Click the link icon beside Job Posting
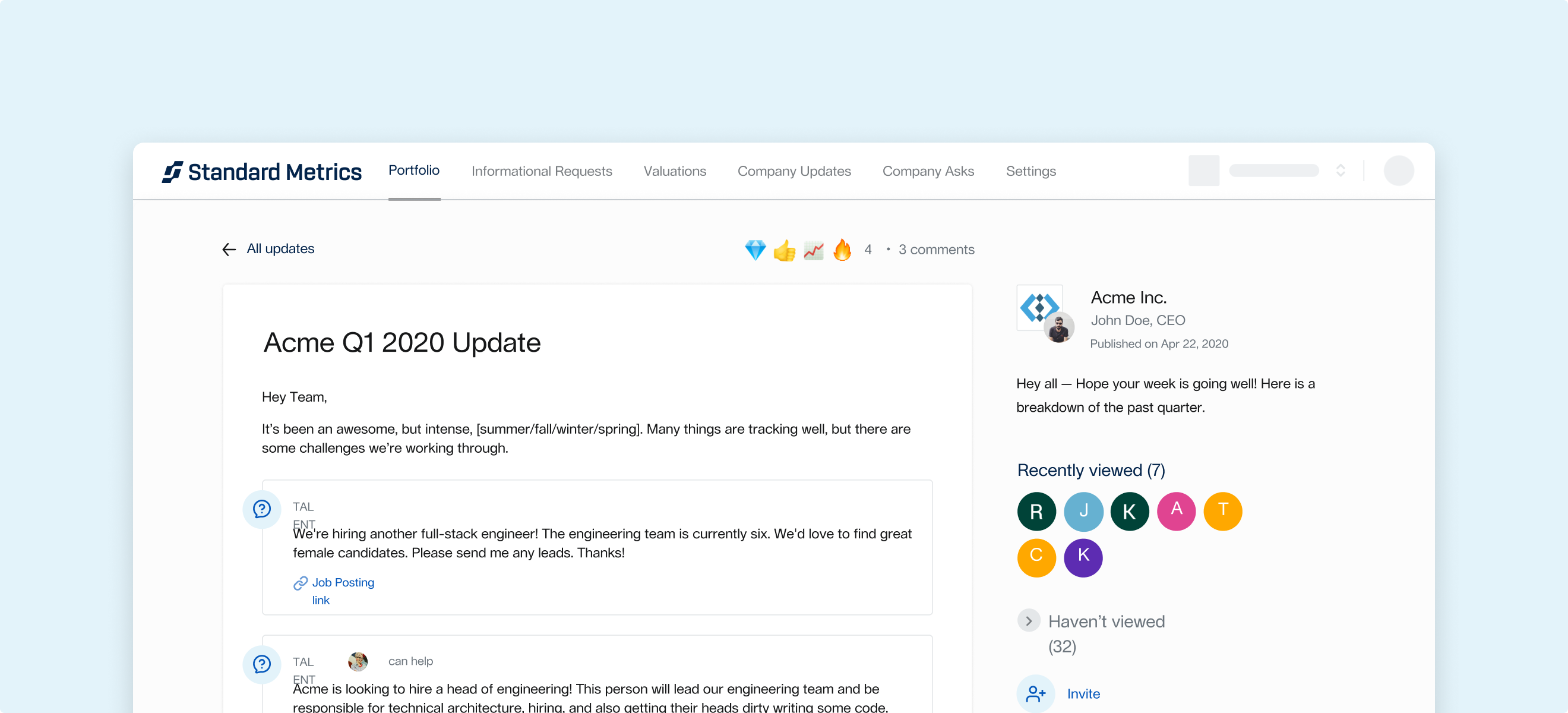The width and height of the screenshot is (1568, 713). (300, 583)
